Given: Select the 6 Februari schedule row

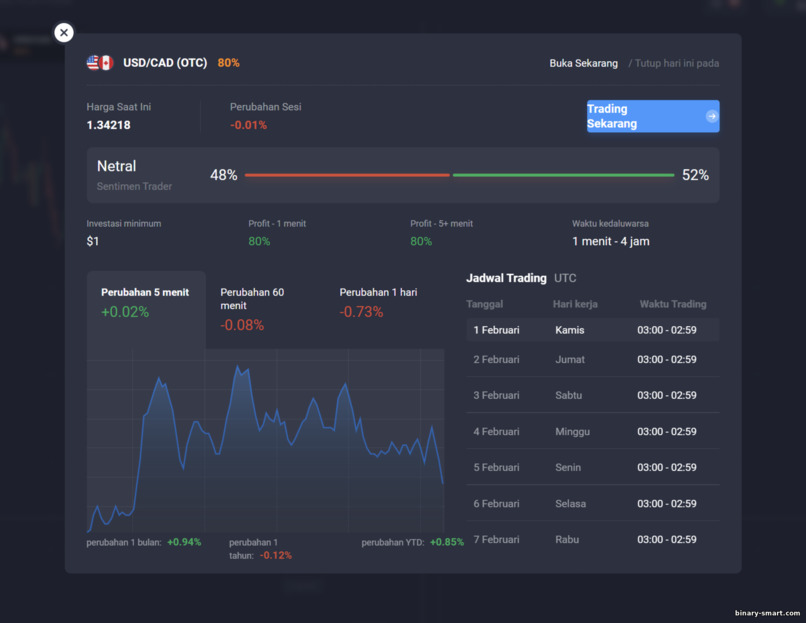Looking at the screenshot, I should tap(593, 503).
